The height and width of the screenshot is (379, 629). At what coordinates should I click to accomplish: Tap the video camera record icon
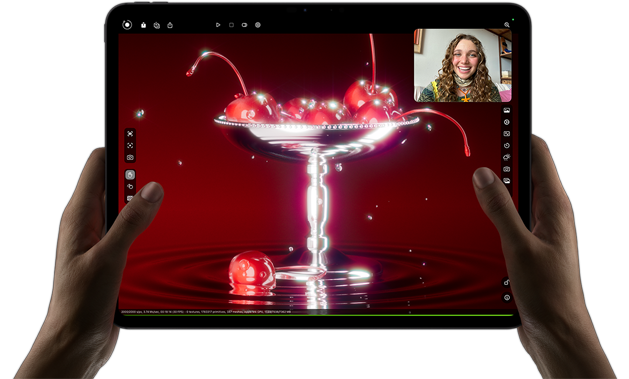coord(244,25)
